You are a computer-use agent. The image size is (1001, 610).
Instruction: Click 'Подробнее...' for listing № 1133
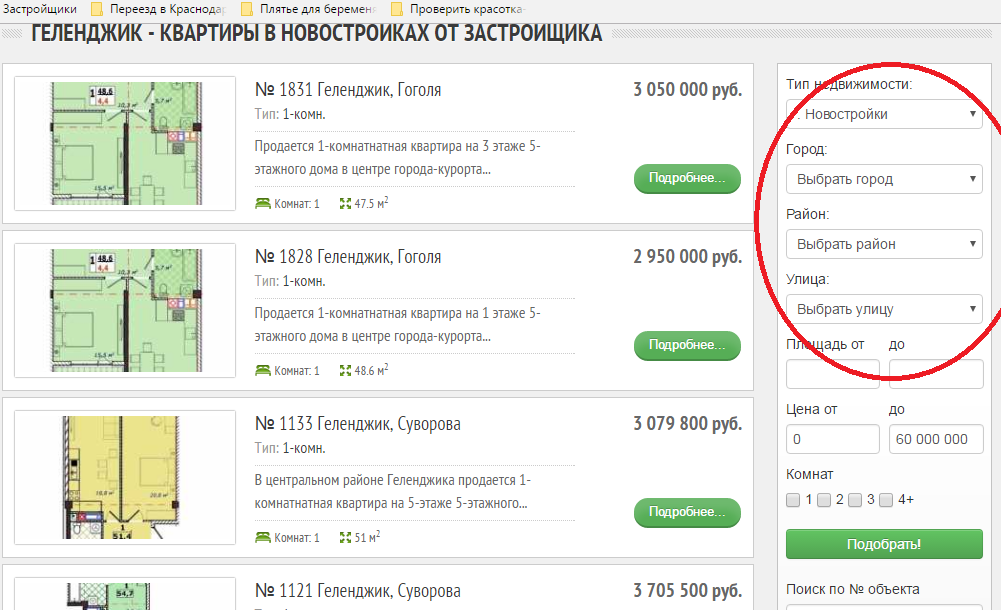point(687,512)
